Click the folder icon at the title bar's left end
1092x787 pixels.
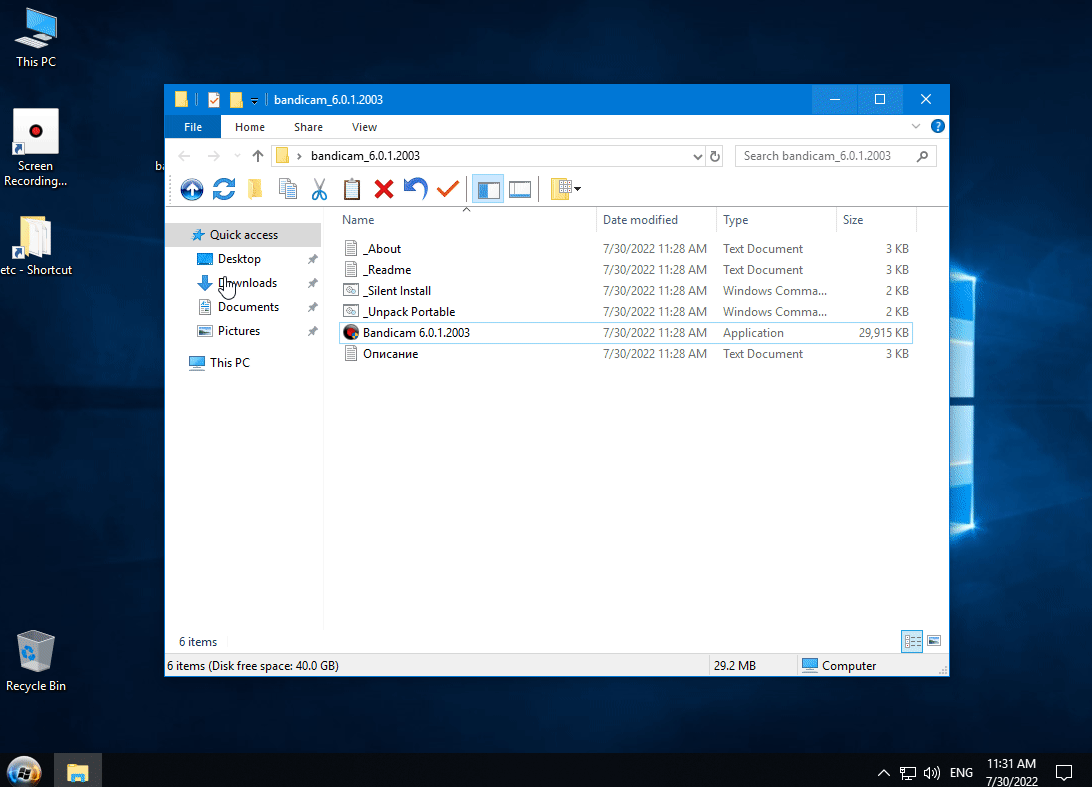181,100
